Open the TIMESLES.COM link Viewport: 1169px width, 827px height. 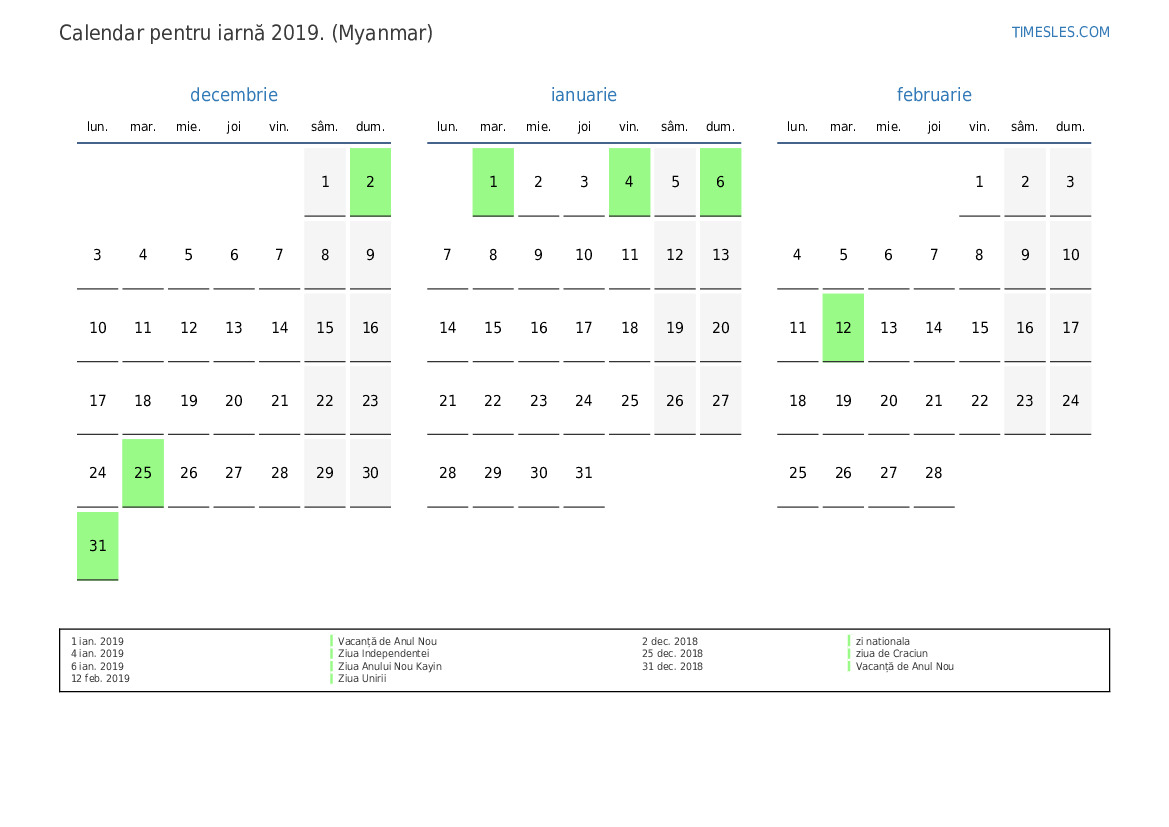(1060, 32)
